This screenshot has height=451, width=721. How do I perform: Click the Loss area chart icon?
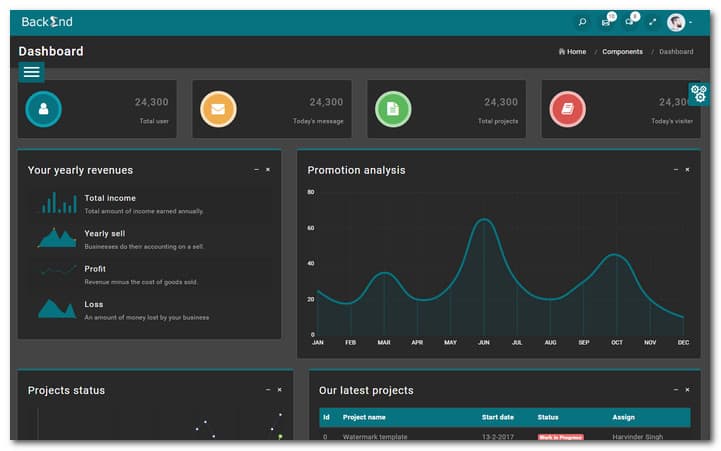click(x=57, y=308)
